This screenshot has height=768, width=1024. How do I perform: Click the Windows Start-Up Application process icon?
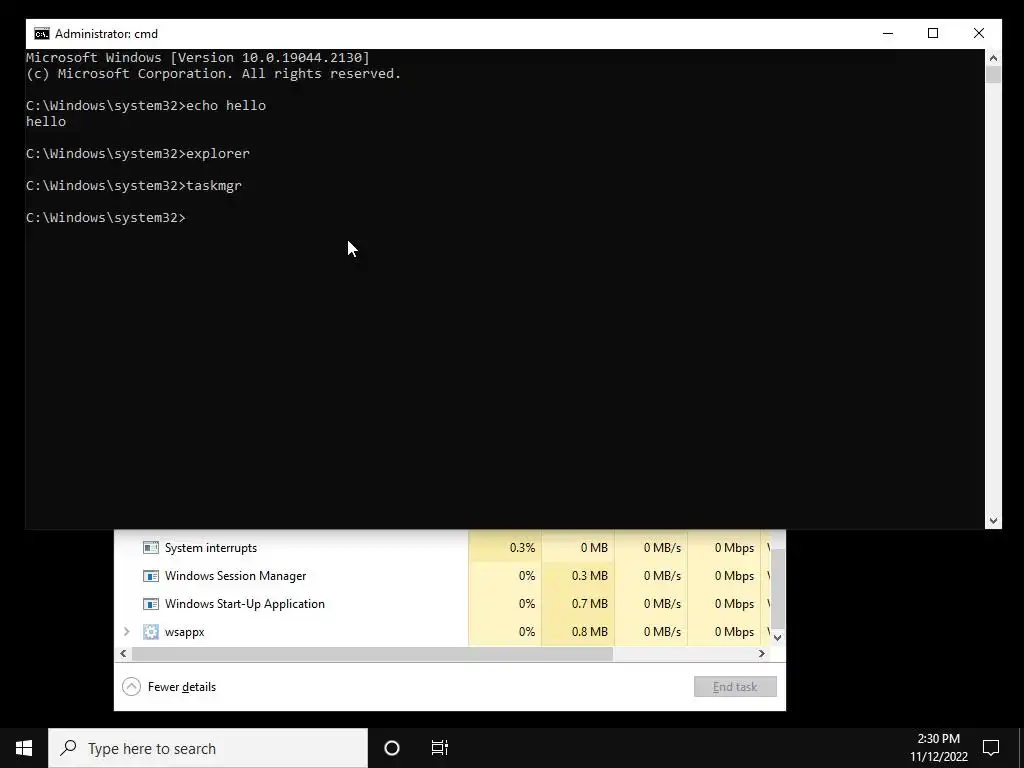click(x=151, y=604)
